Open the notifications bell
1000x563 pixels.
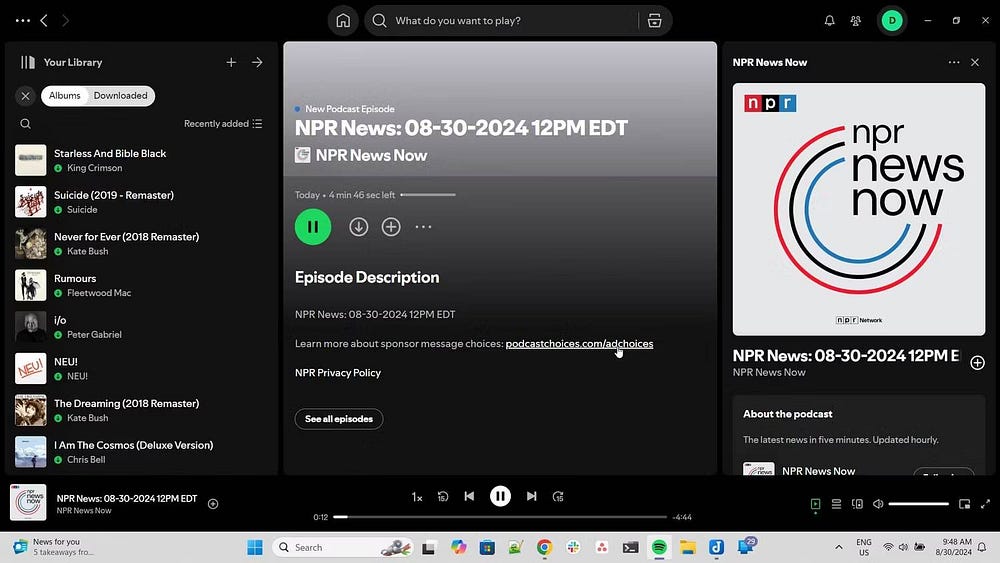[829, 21]
